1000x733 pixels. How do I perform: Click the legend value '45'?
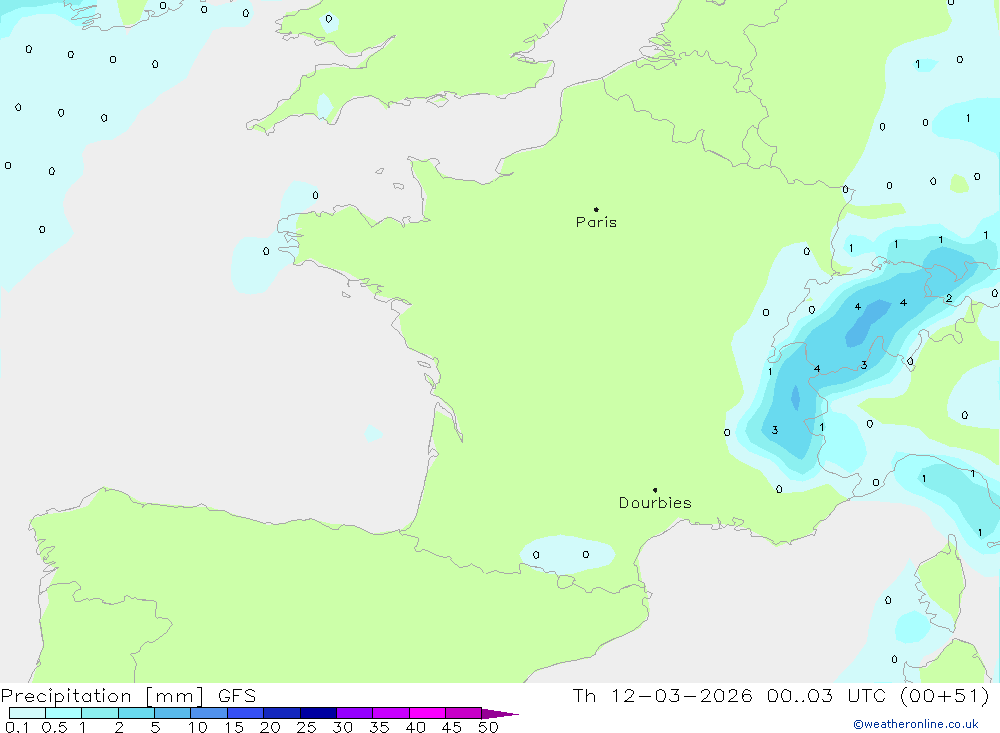(x=452, y=727)
